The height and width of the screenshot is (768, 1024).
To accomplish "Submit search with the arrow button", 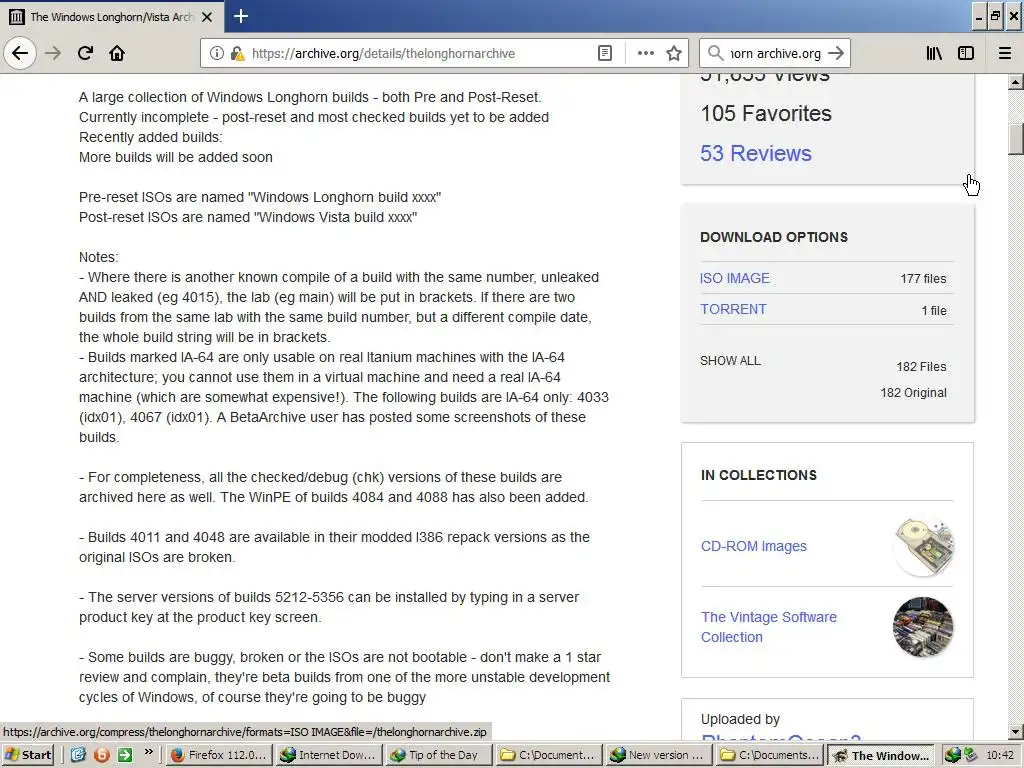I will [836, 53].
